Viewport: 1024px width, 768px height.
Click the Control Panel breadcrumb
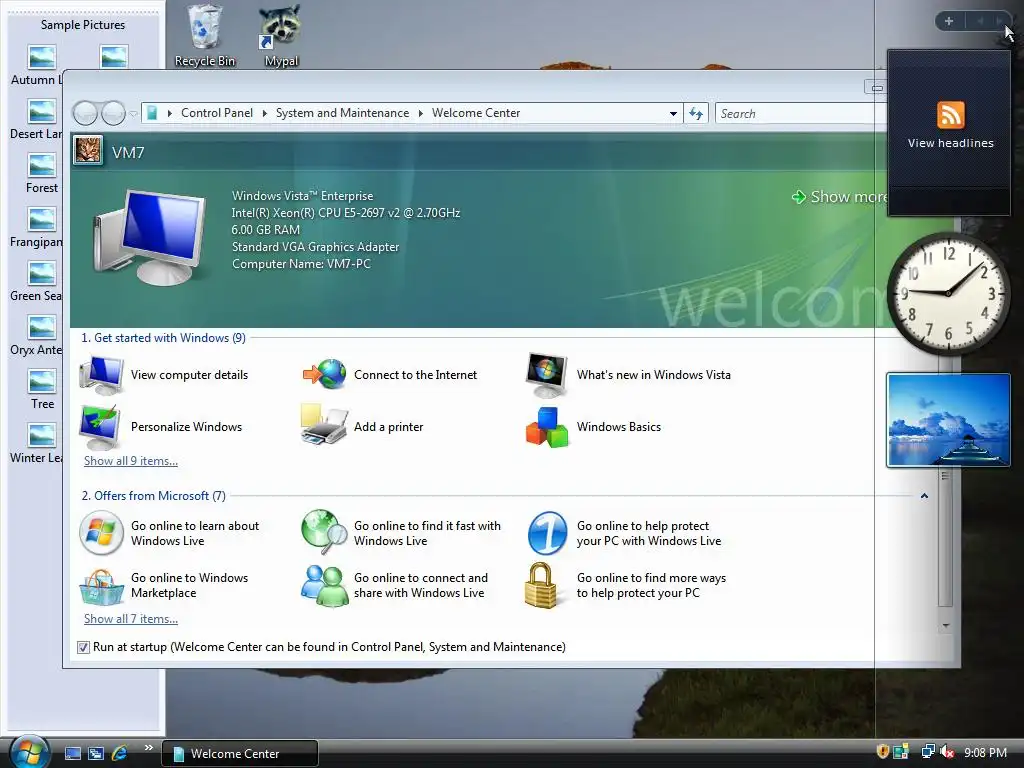[x=217, y=113]
